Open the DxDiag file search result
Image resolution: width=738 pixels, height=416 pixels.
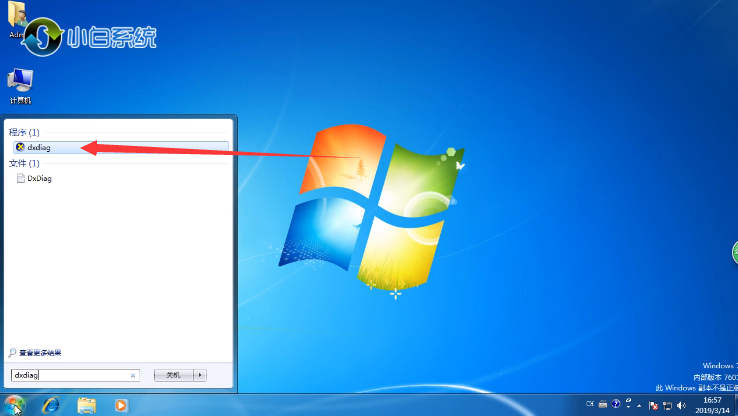coord(34,178)
